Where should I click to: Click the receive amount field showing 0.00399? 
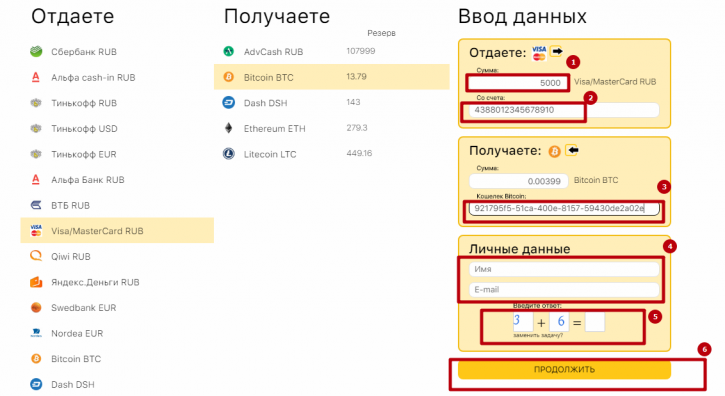coord(518,181)
